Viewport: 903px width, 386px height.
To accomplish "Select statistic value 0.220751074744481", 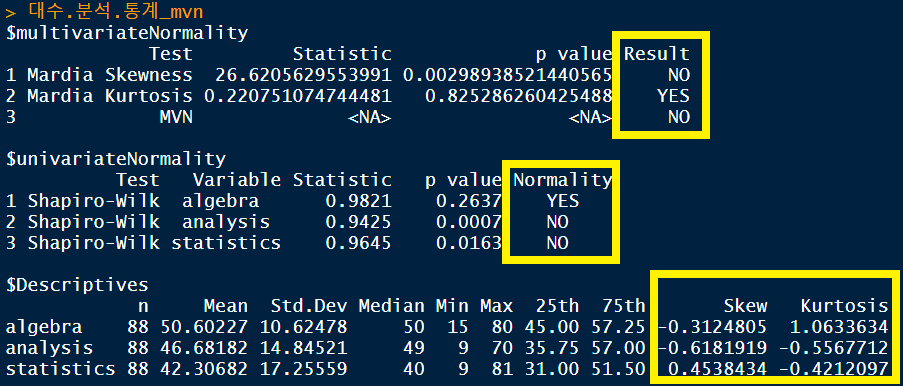I will [x=298, y=96].
